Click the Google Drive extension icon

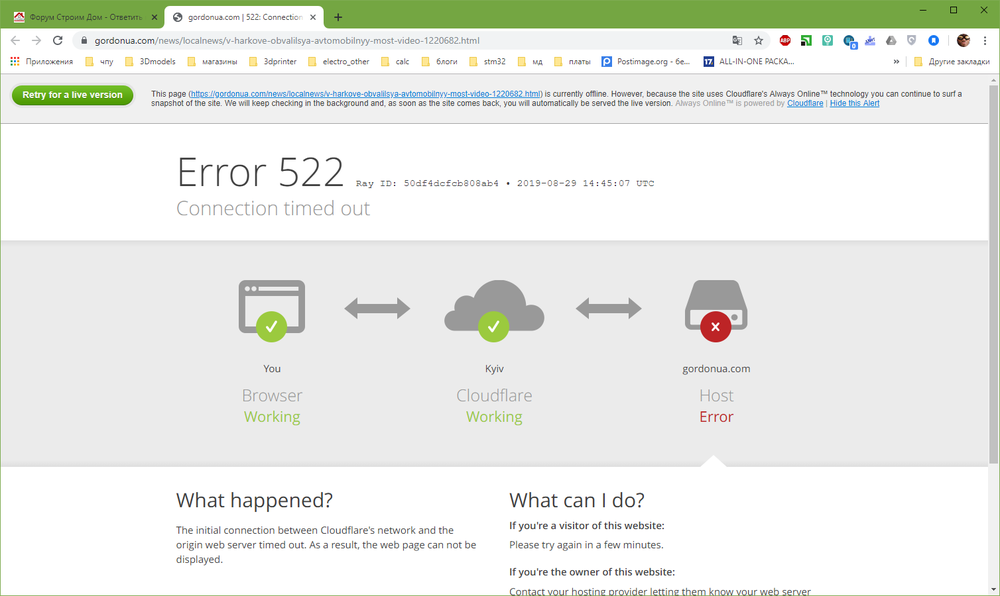coord(891,40)
